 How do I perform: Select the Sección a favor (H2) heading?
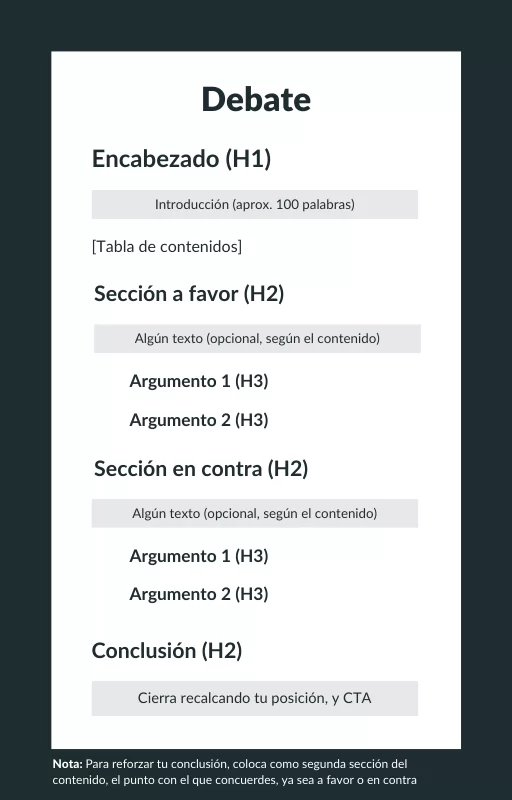(x=189, y=294)
